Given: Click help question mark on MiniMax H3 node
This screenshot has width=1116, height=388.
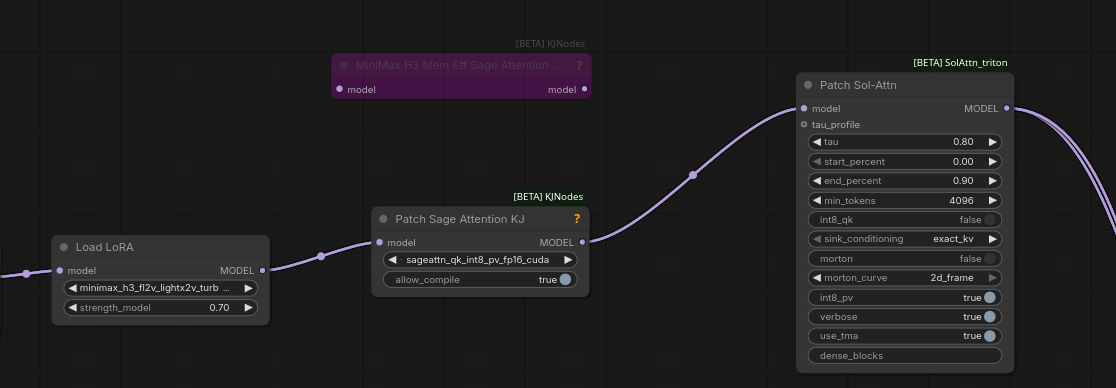Looking at the screenshot, I should pyautogui.click(x=579, y=65).
